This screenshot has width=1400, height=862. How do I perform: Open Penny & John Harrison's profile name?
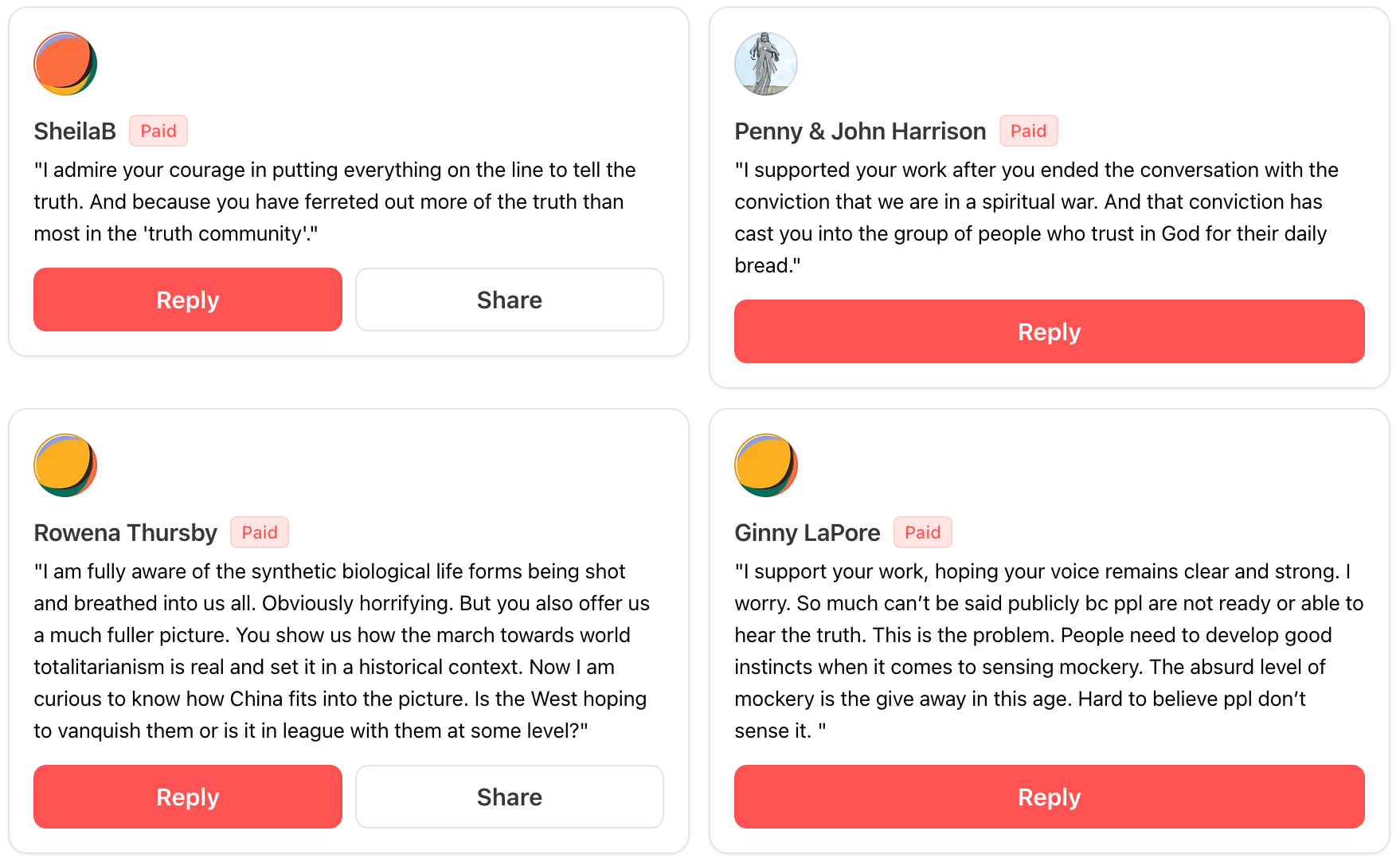[x=860, y=131]
